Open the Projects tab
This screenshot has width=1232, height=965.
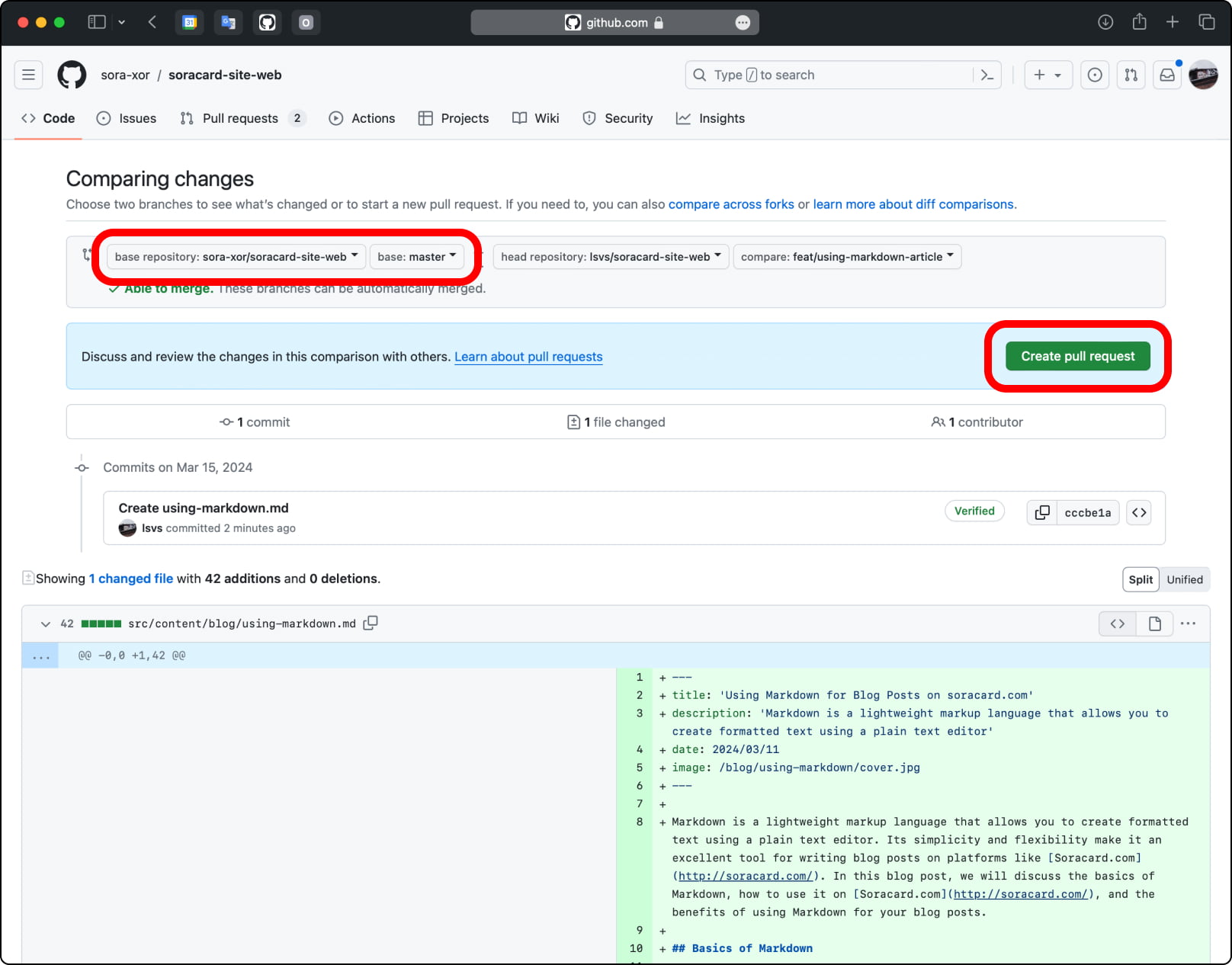tap(454, 118)
